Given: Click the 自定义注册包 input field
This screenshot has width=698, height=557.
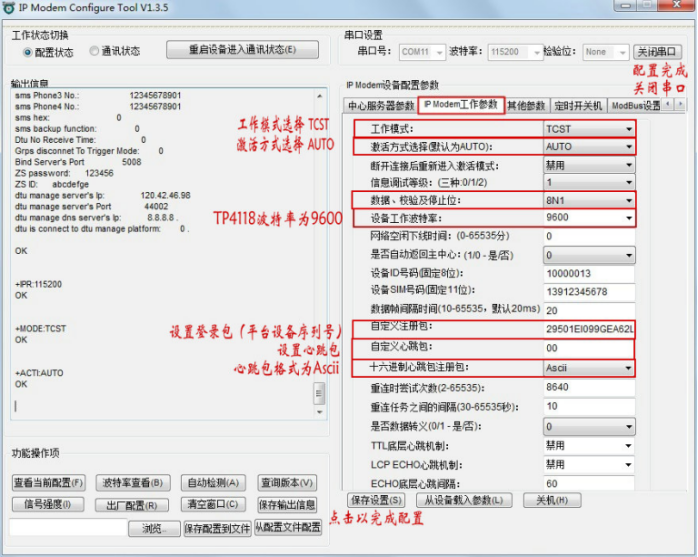Looking at the screenshot, I should [x=588, y=328].
